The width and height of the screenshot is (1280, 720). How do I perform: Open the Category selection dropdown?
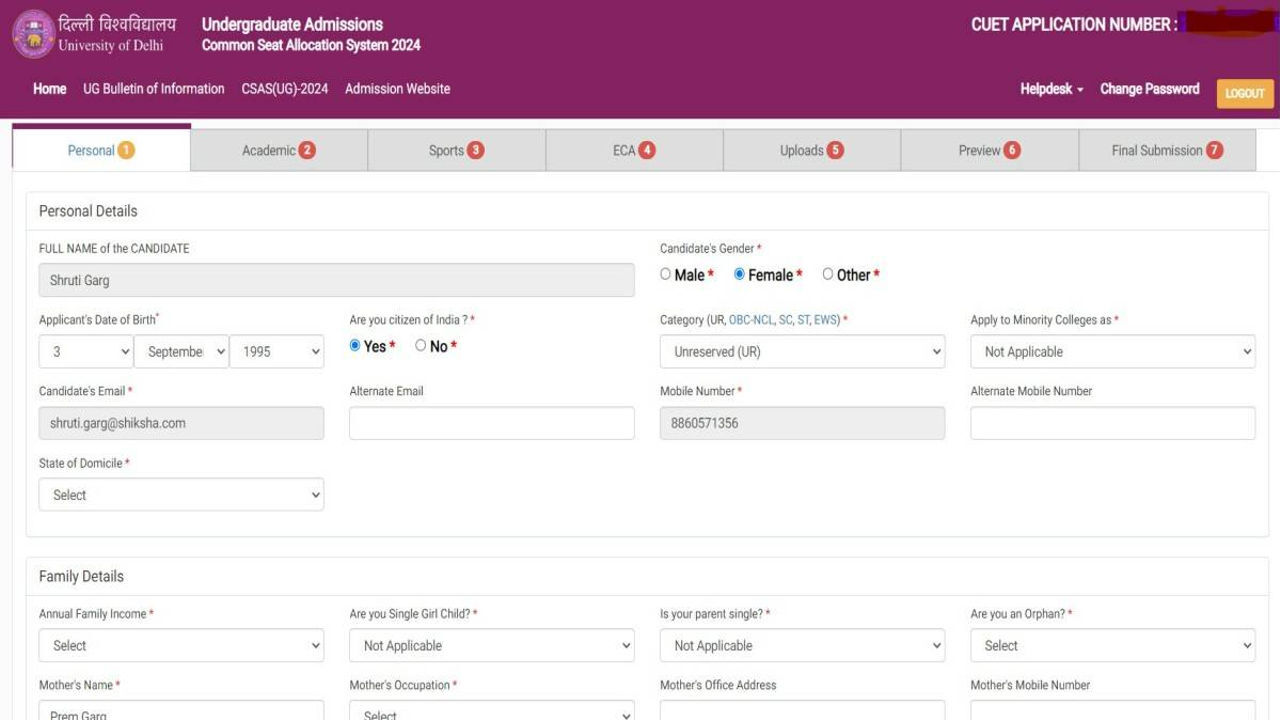pos(802,351)
